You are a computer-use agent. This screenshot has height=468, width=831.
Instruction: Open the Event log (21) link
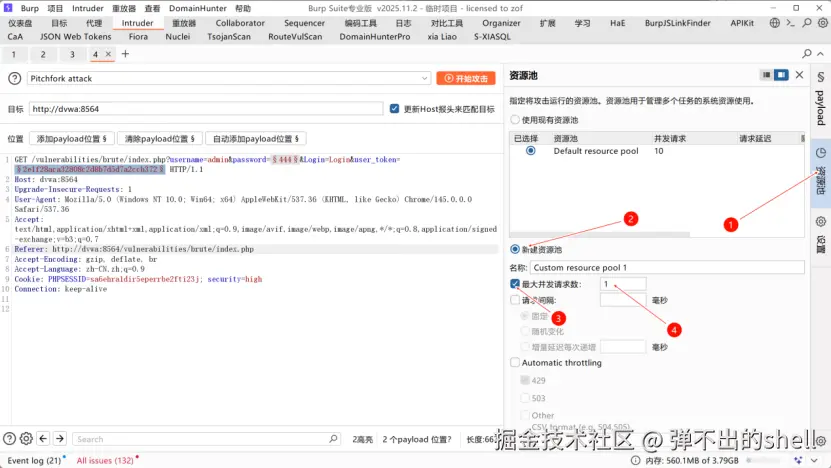pos(34,461)
